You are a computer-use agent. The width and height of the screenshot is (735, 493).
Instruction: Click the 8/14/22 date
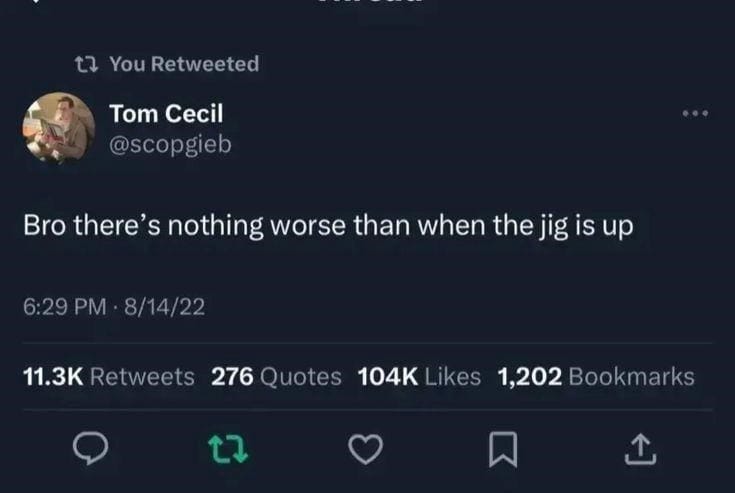click(165, 307)
